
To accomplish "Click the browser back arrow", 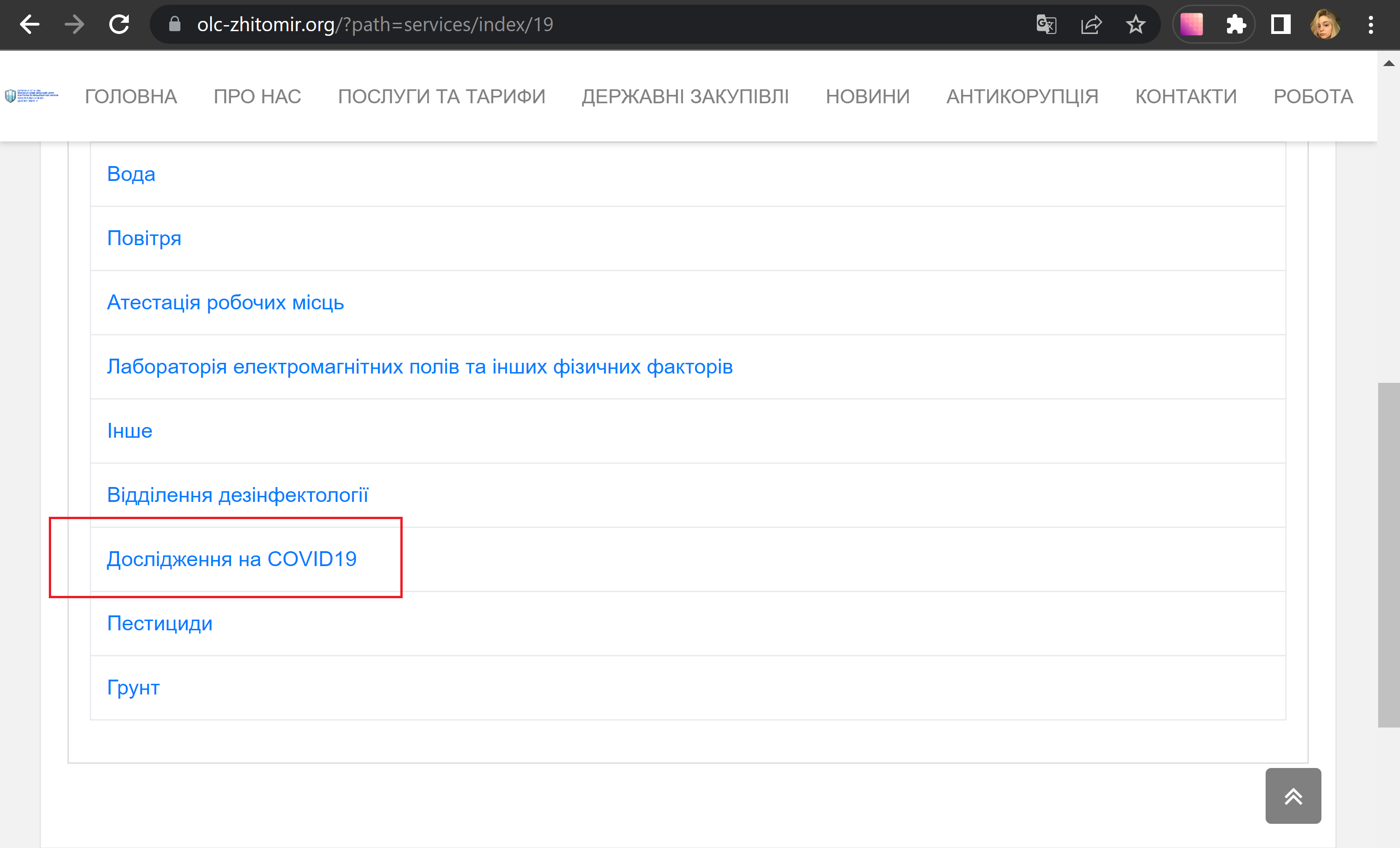I will coord(29,25).
